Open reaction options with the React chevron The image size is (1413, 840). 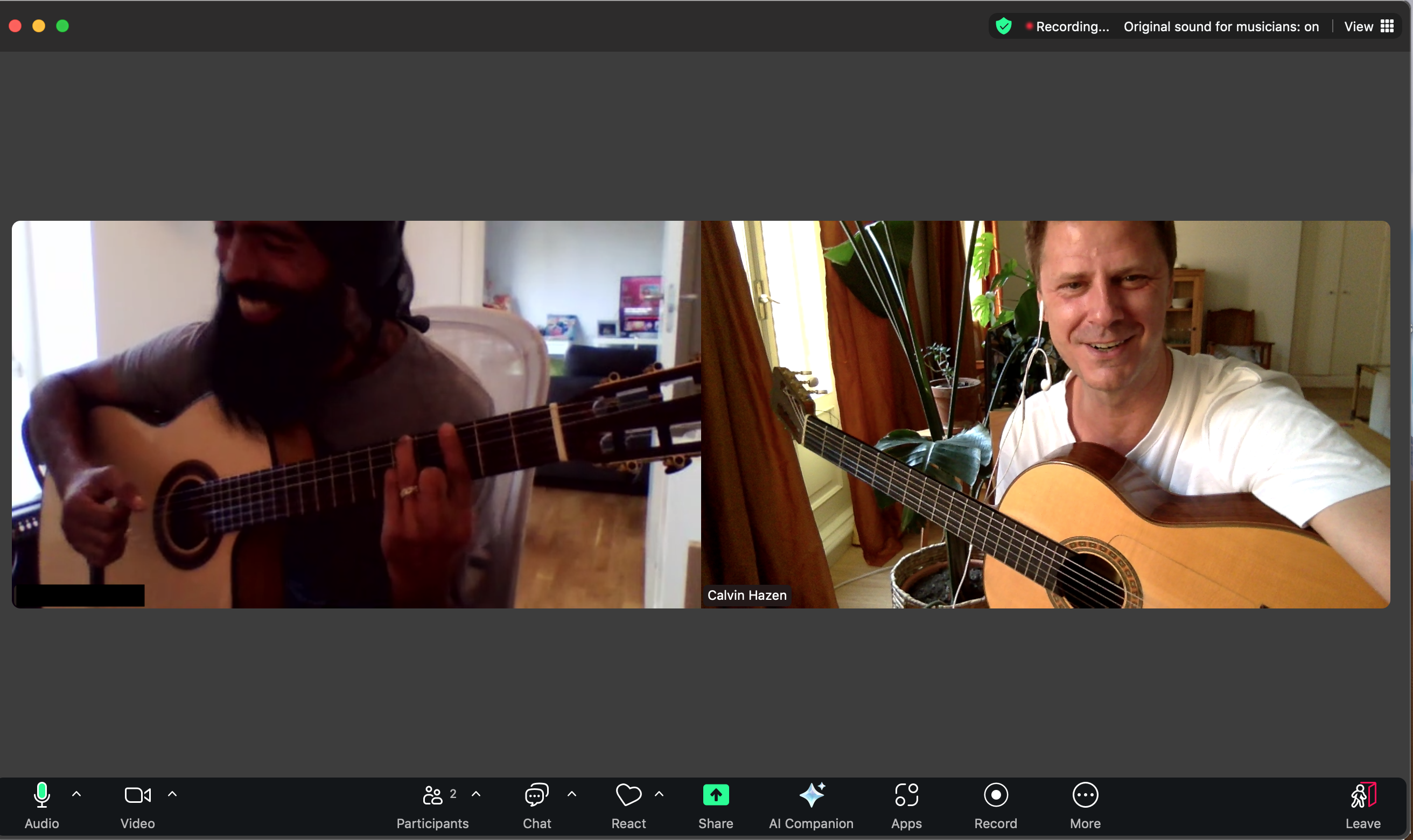[658, 794]
